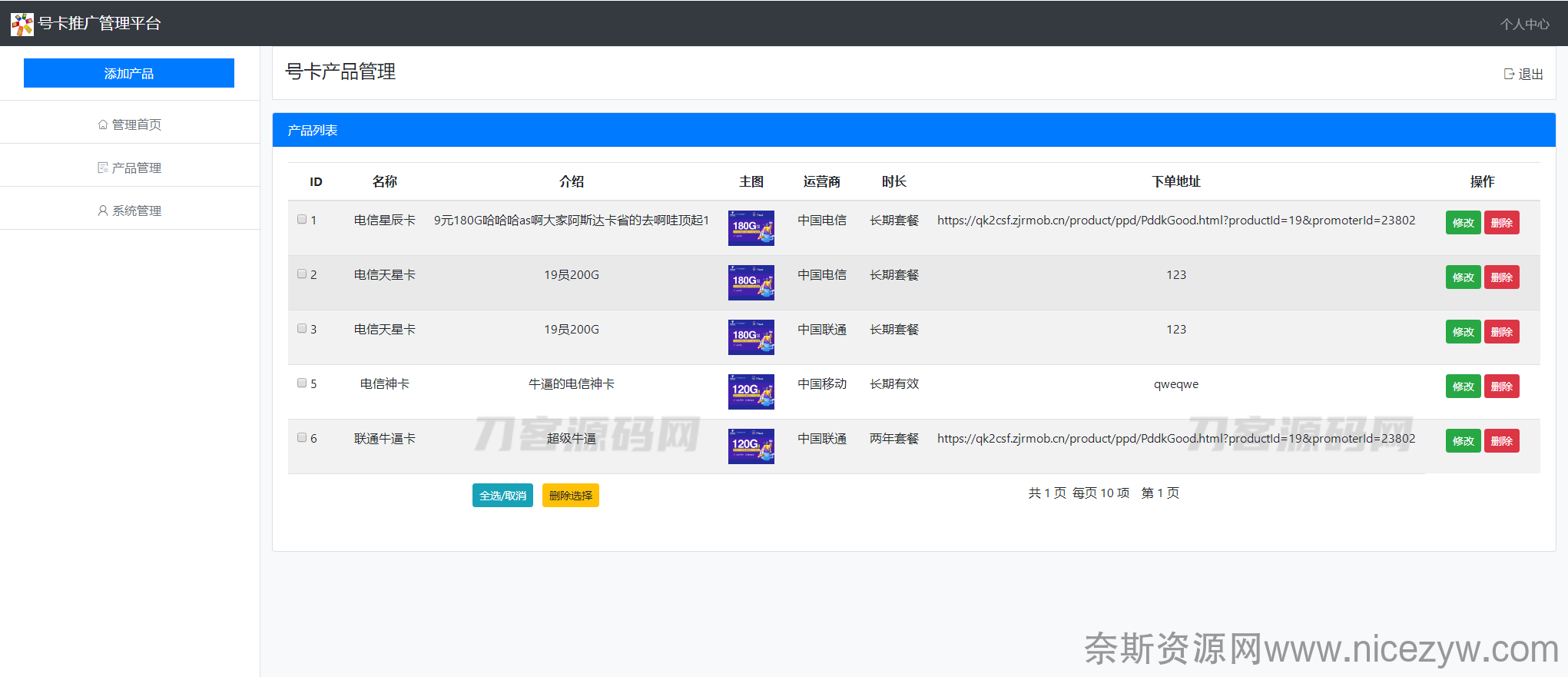This screenshot has height=677, width=1568.
Task: Open 产品管理 in the sidebar
Action: coord(129,168)
